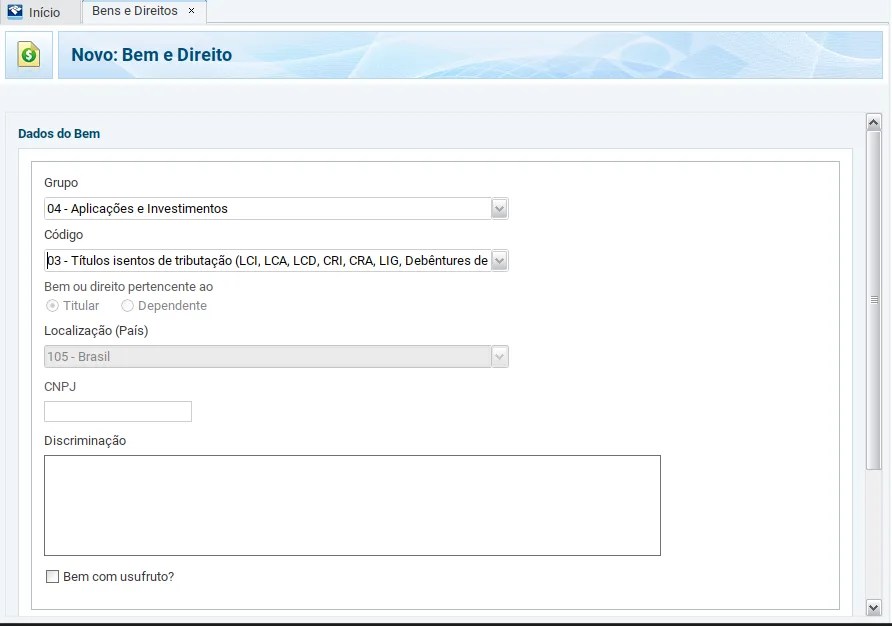Click the green dollar document icon
Screen dimensions: 892x626
(29, 55)
